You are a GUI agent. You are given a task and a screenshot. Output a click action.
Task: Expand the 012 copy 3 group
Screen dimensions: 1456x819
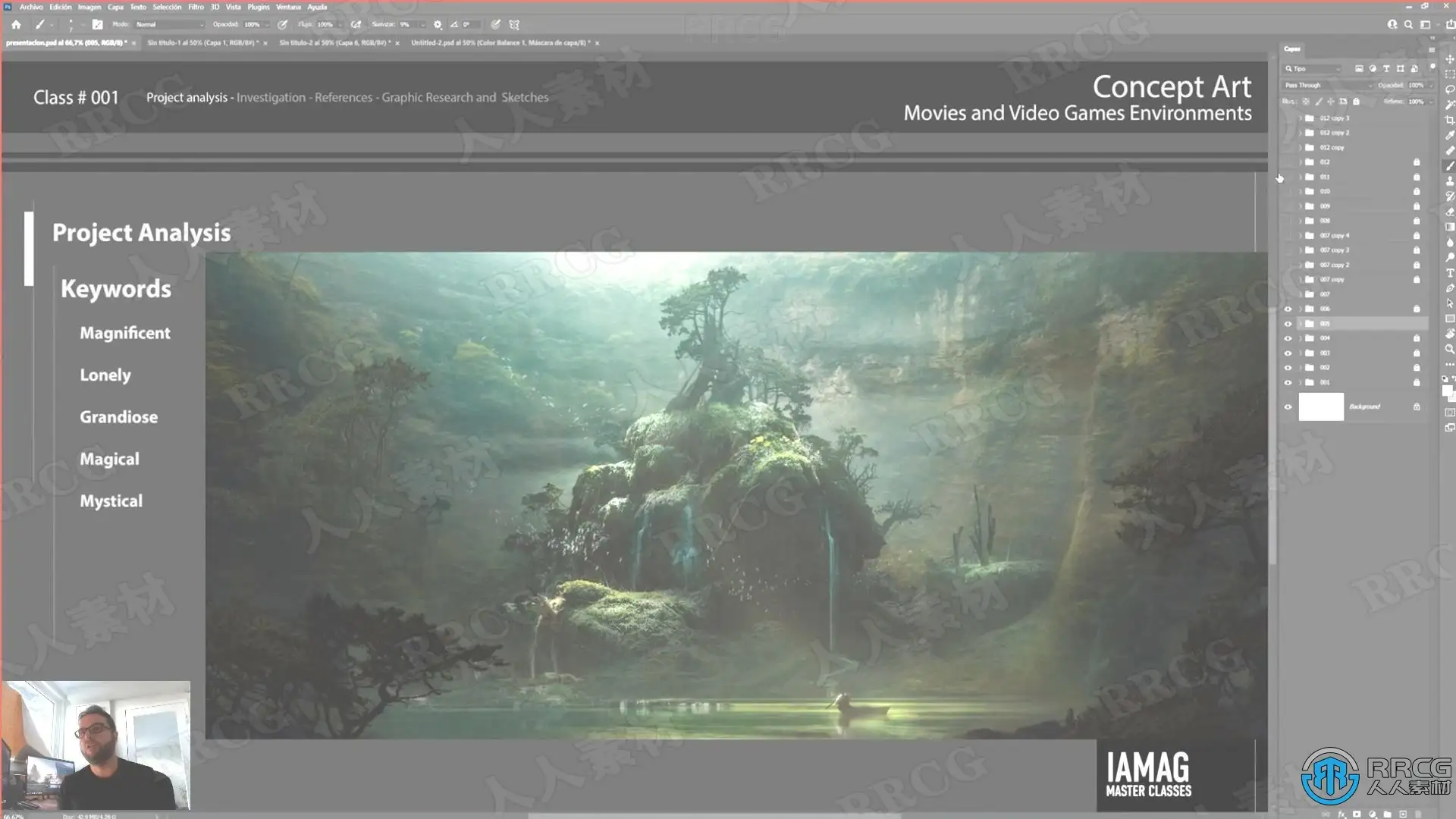[1301, 118]
